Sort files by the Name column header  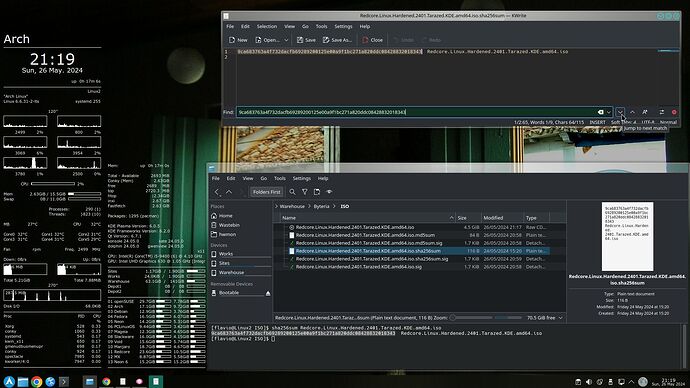[368, 218]
